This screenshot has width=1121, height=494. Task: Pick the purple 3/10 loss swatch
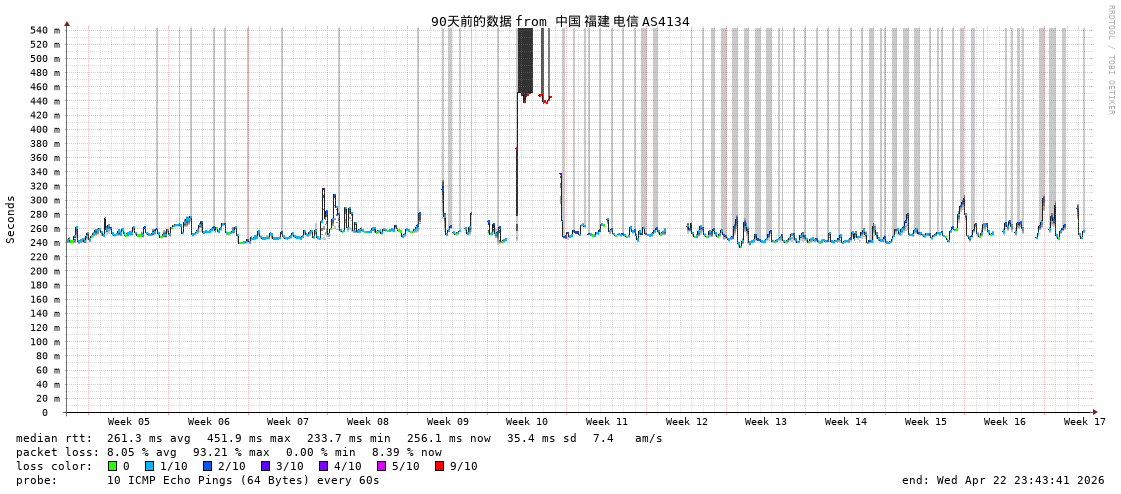(265, 466)
